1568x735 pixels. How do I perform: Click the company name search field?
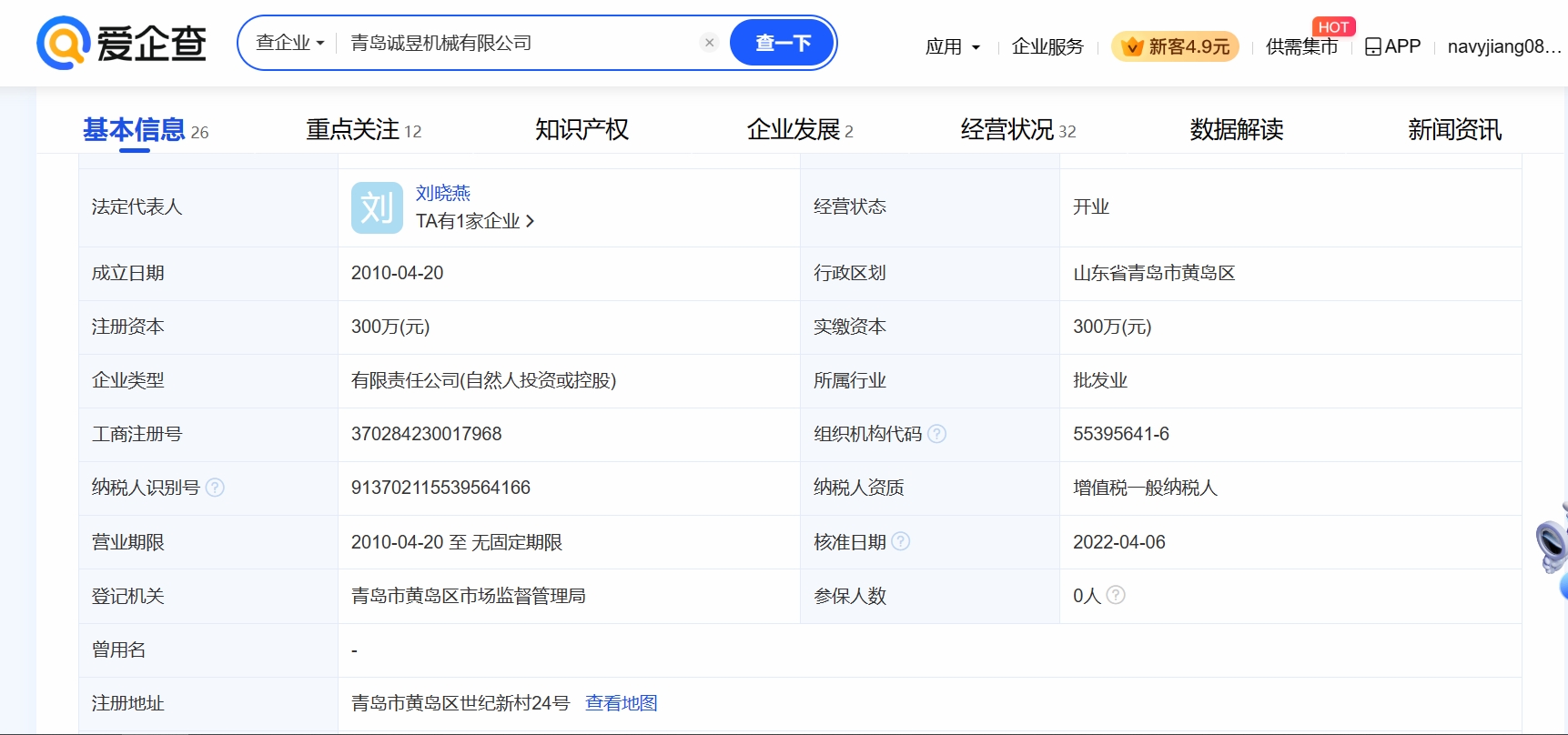point(519,43)
